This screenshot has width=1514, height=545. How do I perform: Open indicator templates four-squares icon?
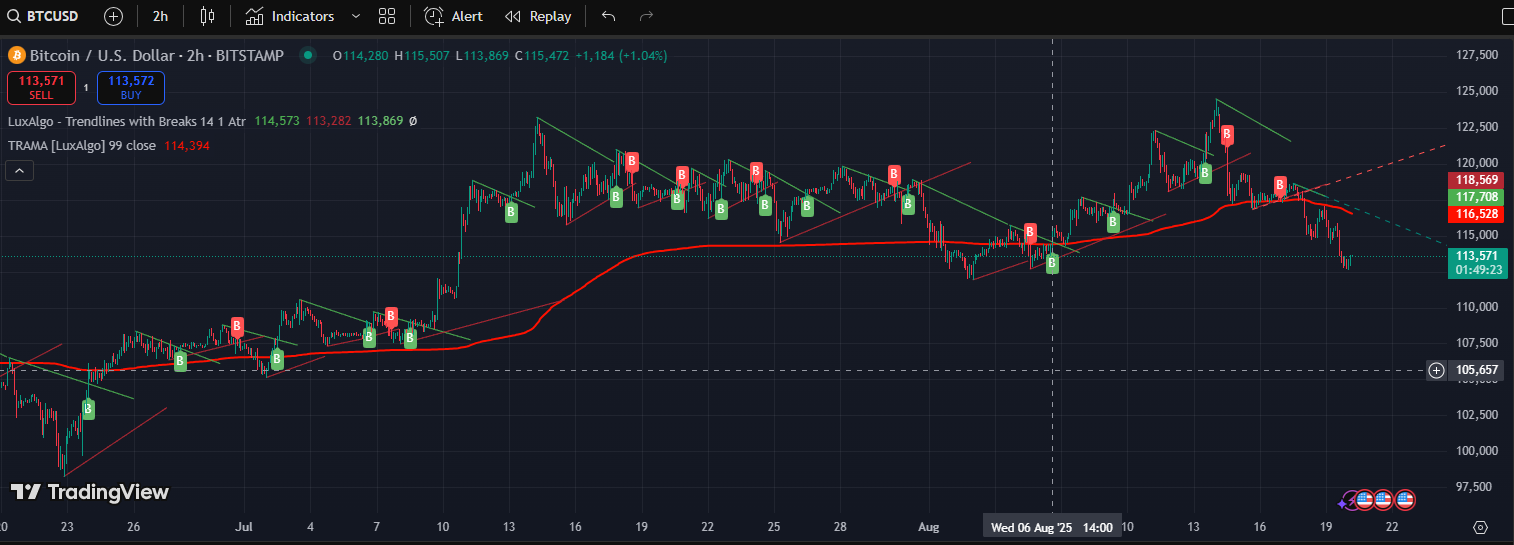click(x=387, y=16)
